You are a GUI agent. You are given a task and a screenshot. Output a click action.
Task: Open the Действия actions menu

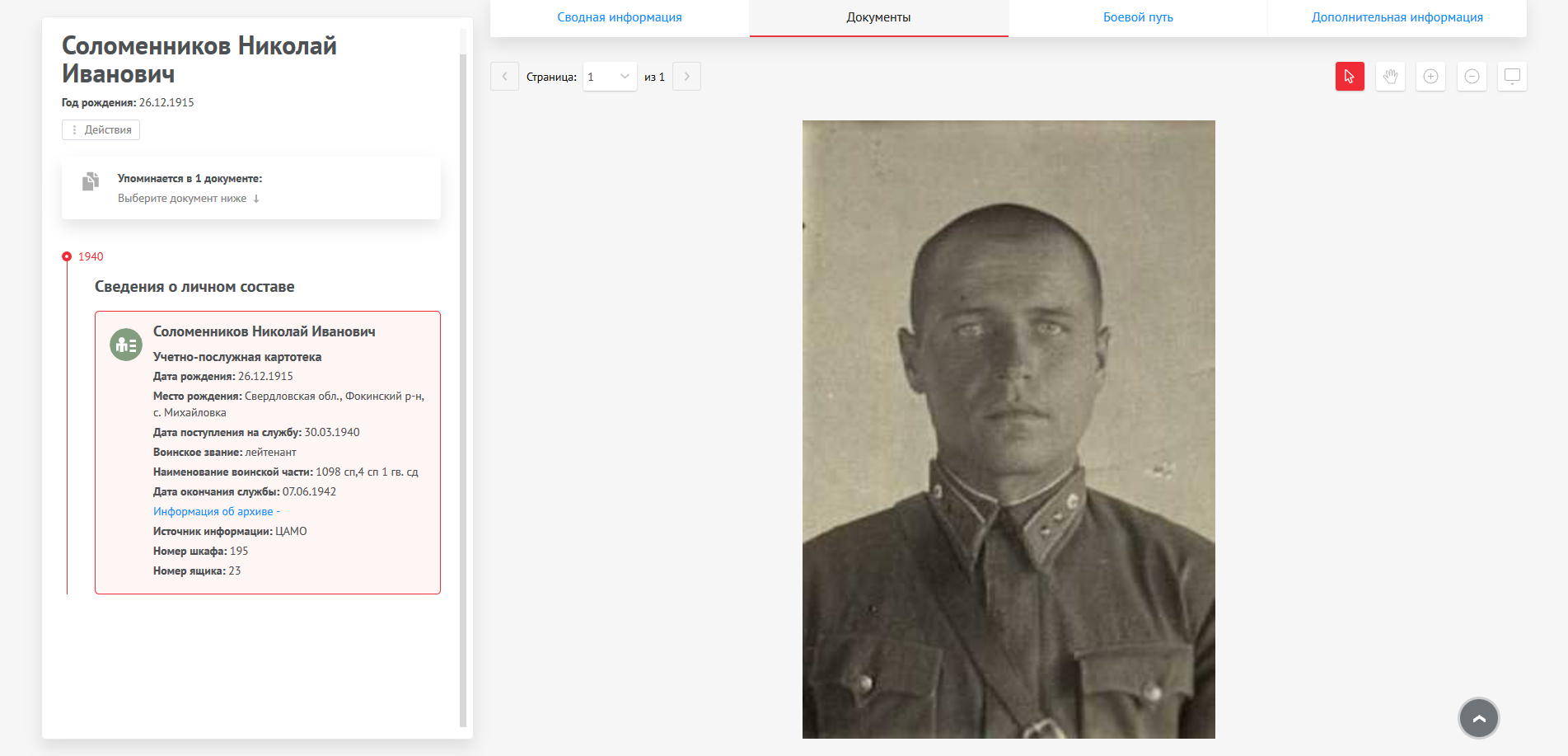(101, 129)
